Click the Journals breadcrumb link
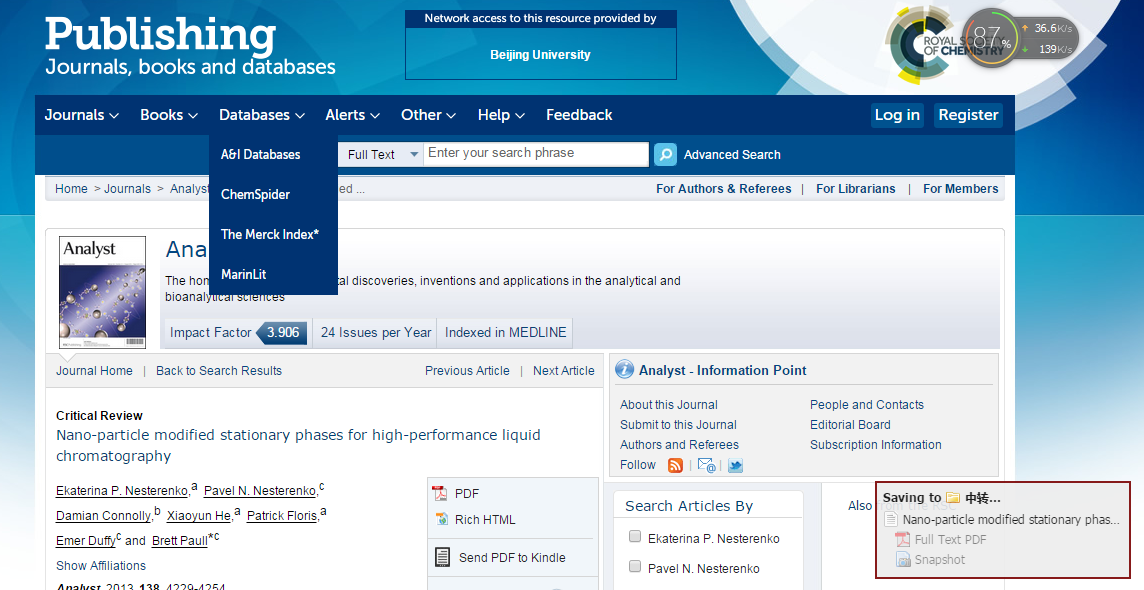 [x=127, y=189]
